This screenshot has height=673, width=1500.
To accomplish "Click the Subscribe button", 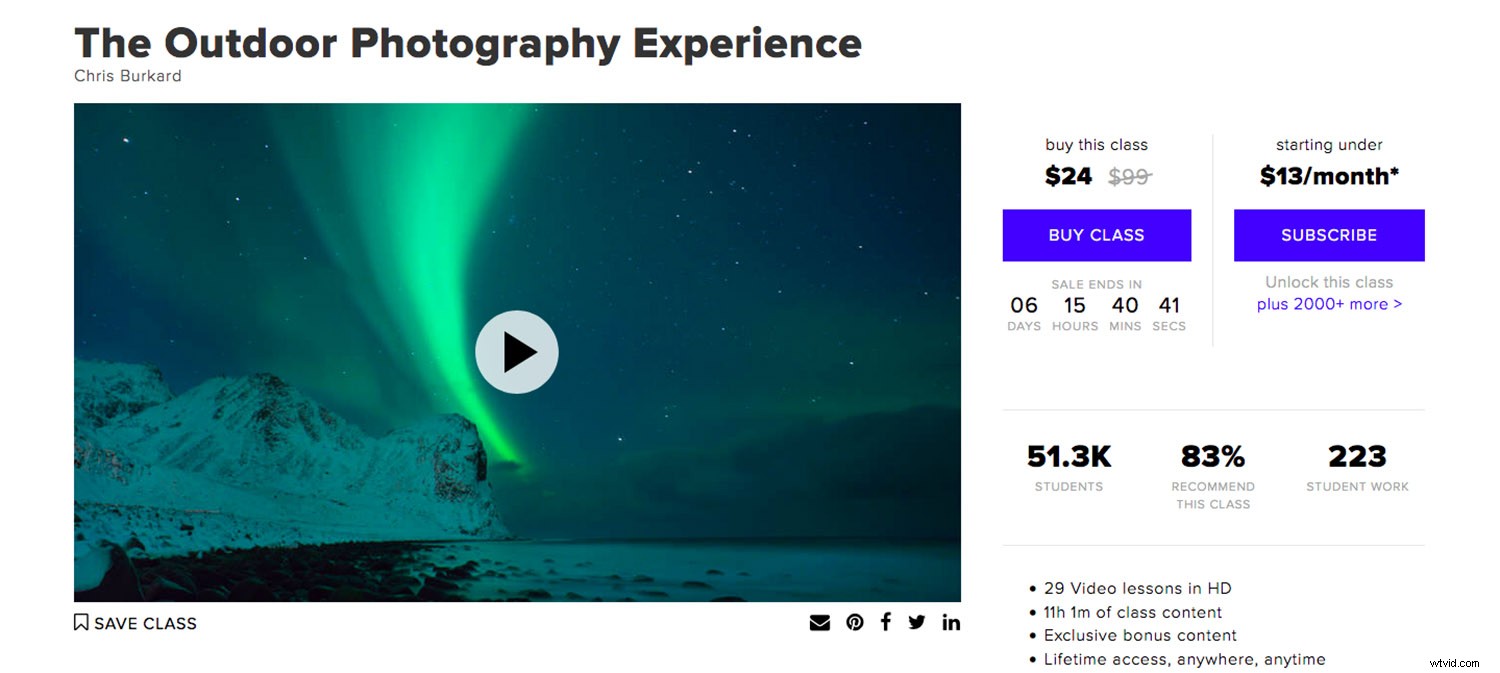I will tap(1328, 235).
